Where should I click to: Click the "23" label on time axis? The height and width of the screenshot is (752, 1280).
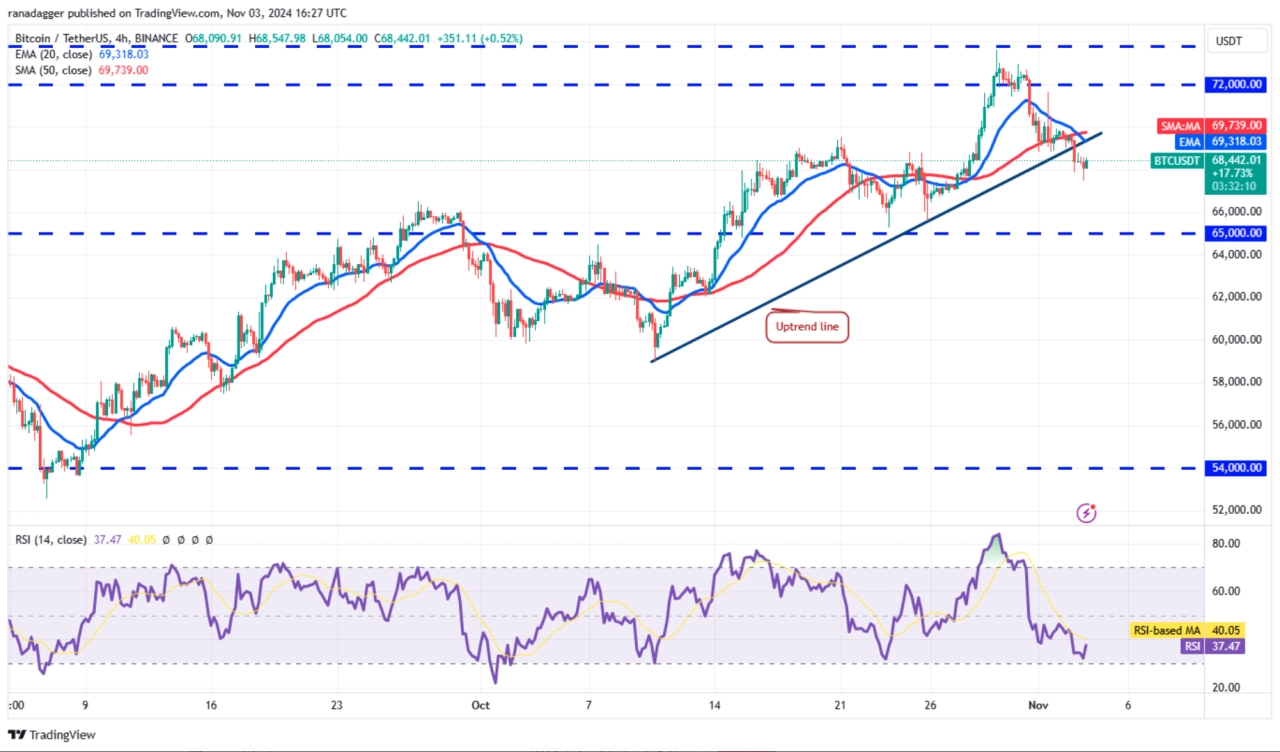pos(337,705)
